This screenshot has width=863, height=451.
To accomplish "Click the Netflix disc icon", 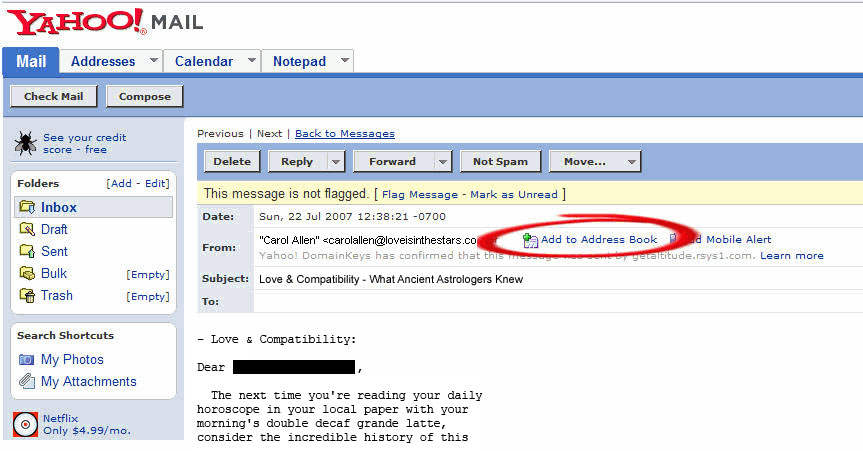I will 25,425.
